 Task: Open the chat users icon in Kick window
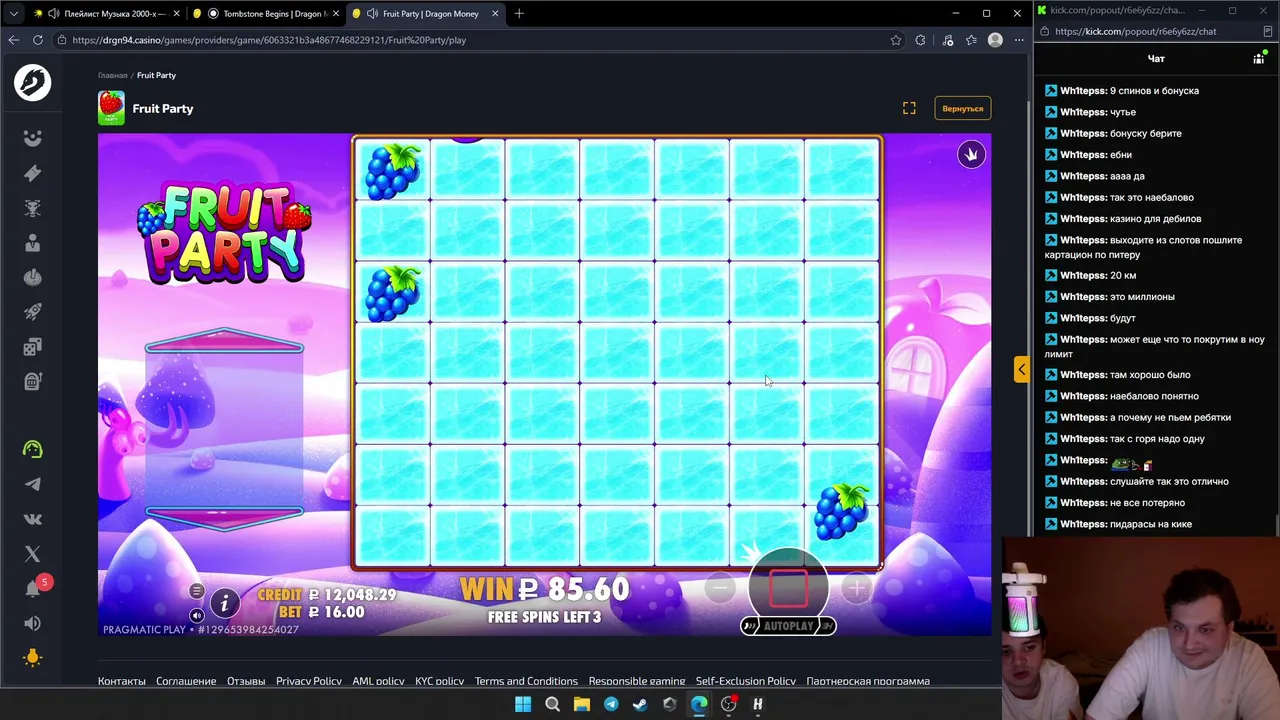pyautogui.click(x=1259, y=59)
